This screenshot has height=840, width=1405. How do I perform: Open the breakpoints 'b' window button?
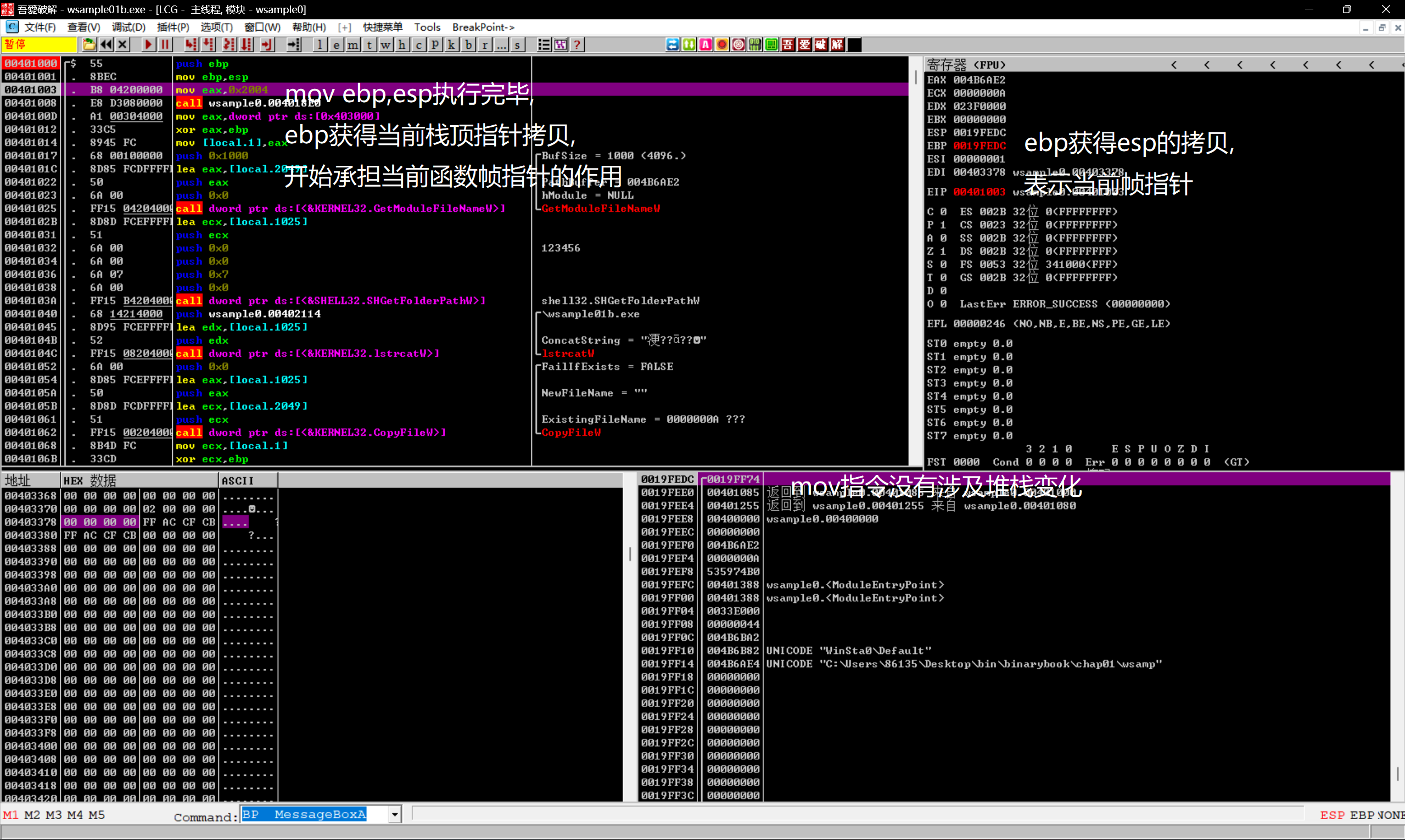(x=468, y=44)
